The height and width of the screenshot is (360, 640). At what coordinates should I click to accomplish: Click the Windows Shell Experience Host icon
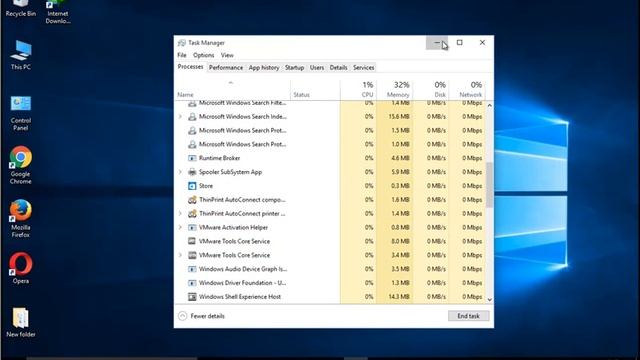192,297
